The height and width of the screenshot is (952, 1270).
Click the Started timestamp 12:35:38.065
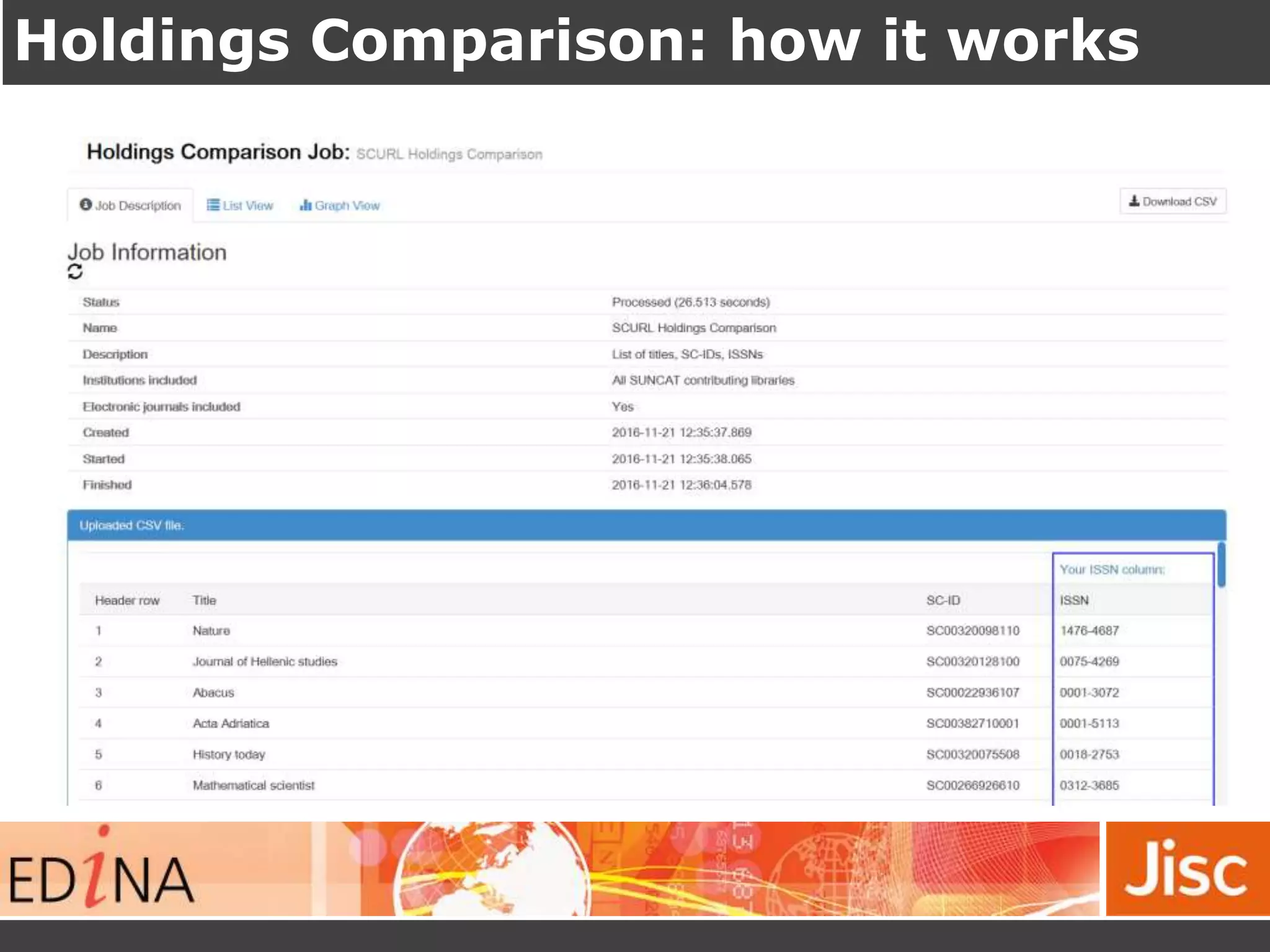click(682, 459)
